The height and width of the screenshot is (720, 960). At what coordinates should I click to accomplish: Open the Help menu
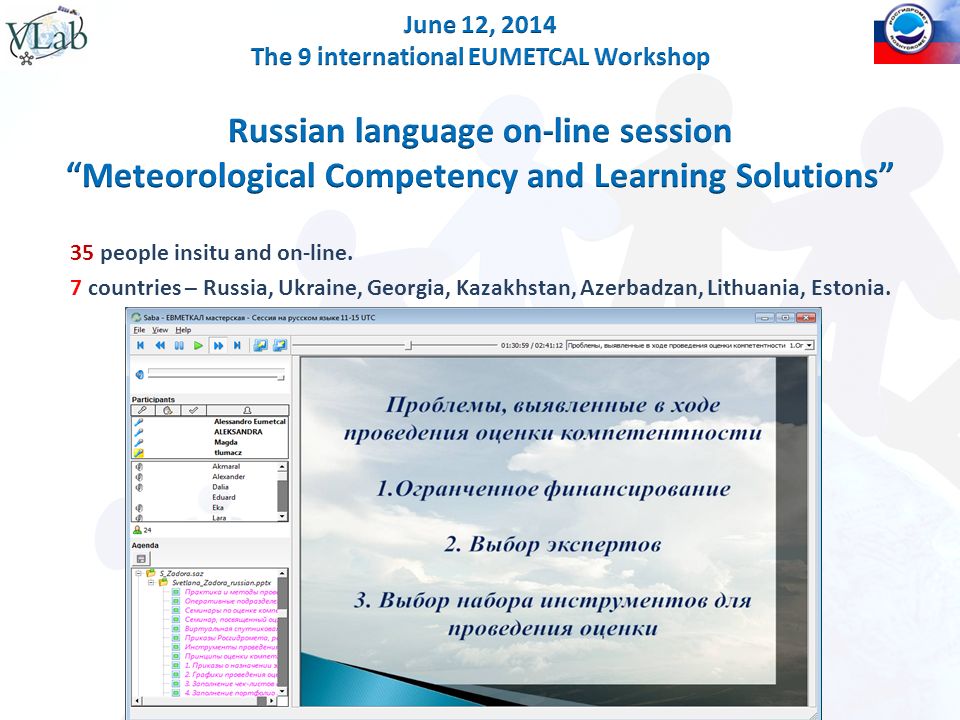tap(183, 329)
